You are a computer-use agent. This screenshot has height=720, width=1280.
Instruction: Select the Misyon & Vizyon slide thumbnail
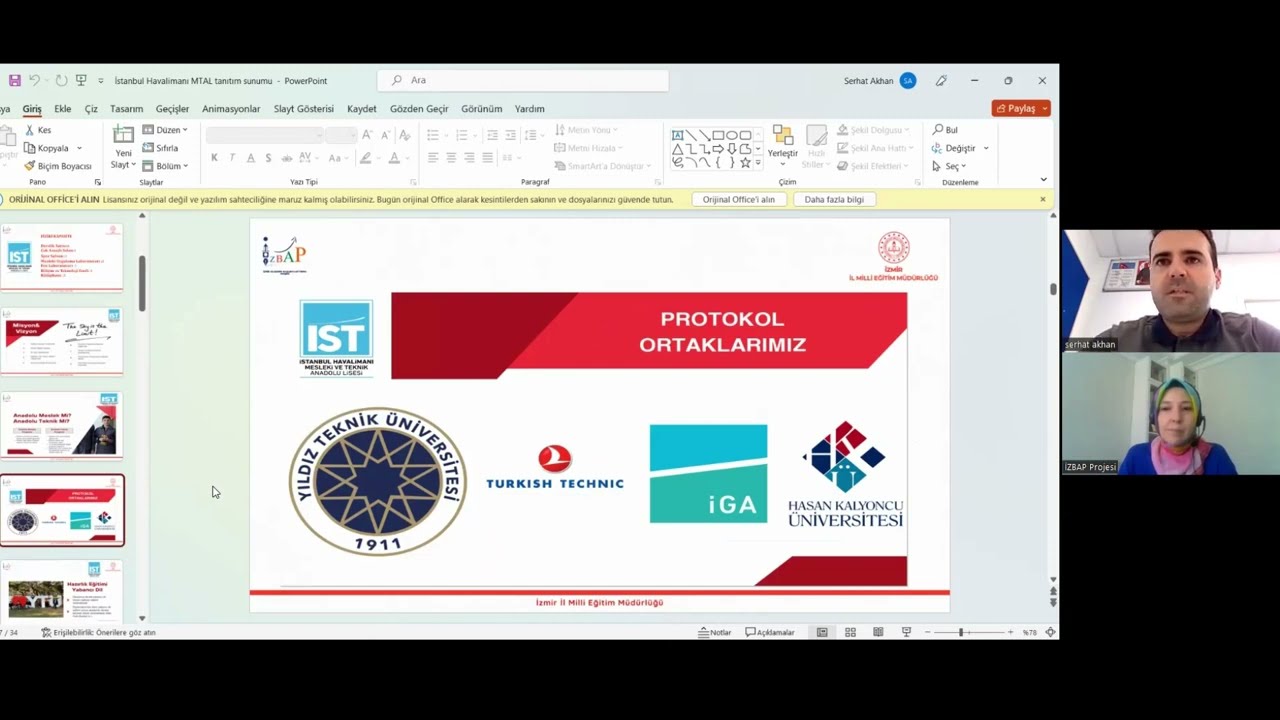coord(62,342)
